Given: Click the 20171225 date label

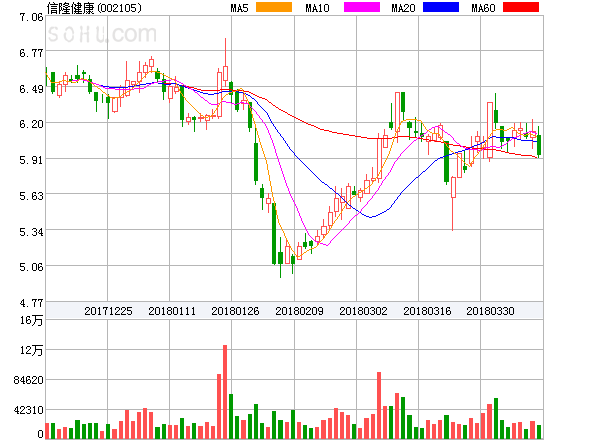Looking at the screenshot, I should [108, 311].
